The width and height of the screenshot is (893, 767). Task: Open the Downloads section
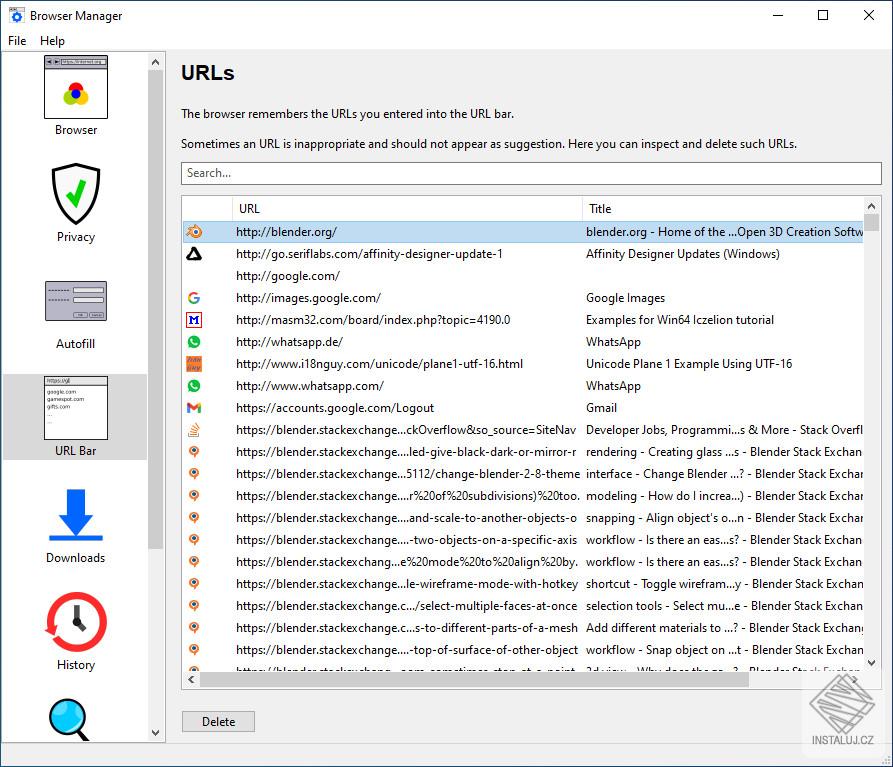[75, 520]
